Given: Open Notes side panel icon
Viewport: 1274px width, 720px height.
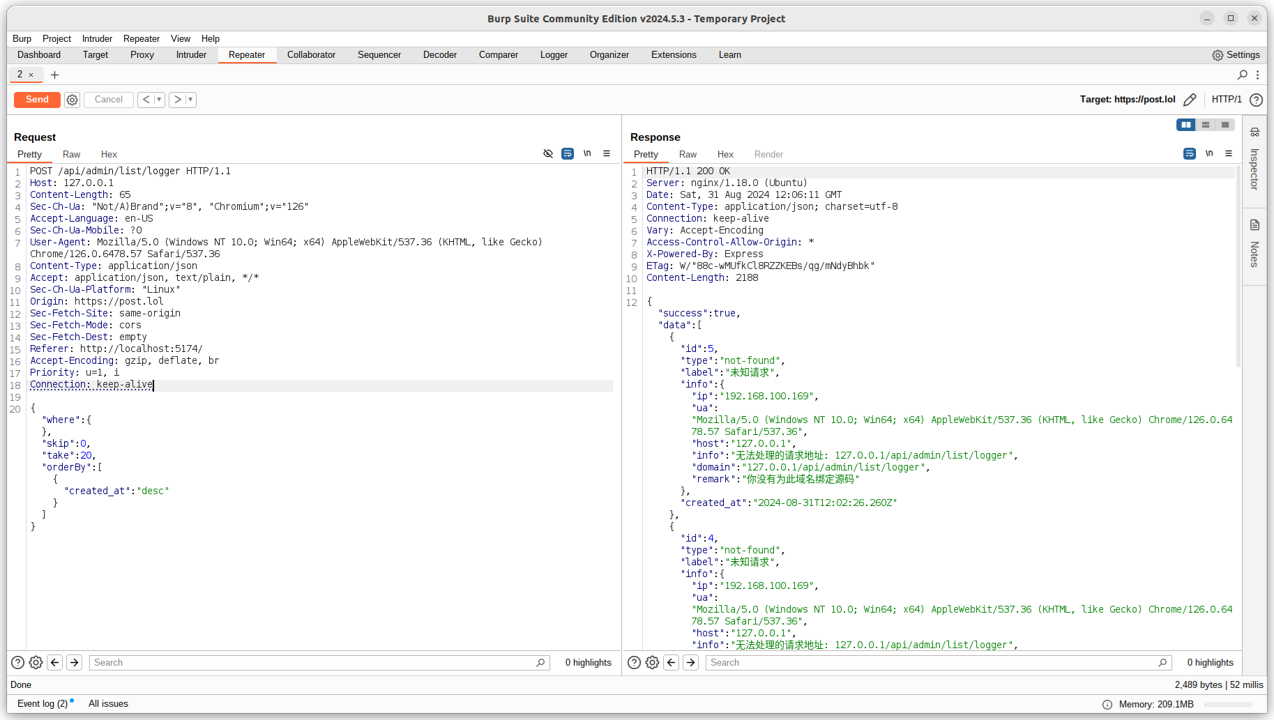Looking at the screenshot, I should point(1255,225).
